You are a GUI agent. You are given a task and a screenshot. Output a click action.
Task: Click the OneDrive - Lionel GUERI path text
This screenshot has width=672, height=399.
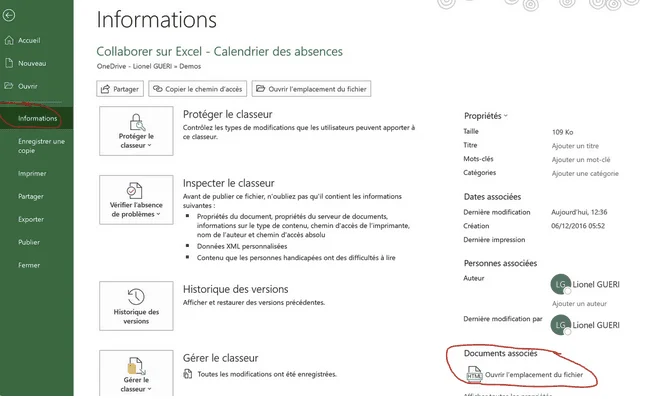coord(149,66)
